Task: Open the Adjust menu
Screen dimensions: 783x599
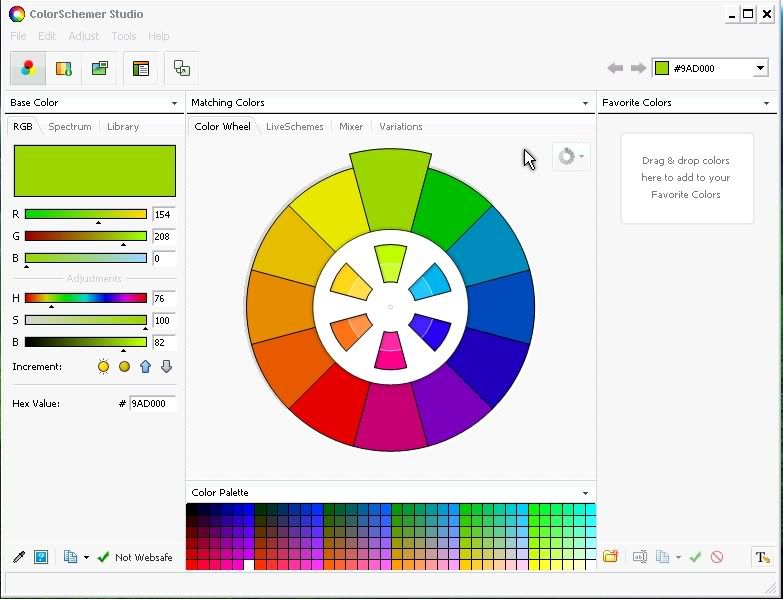Action: point(83,36)
